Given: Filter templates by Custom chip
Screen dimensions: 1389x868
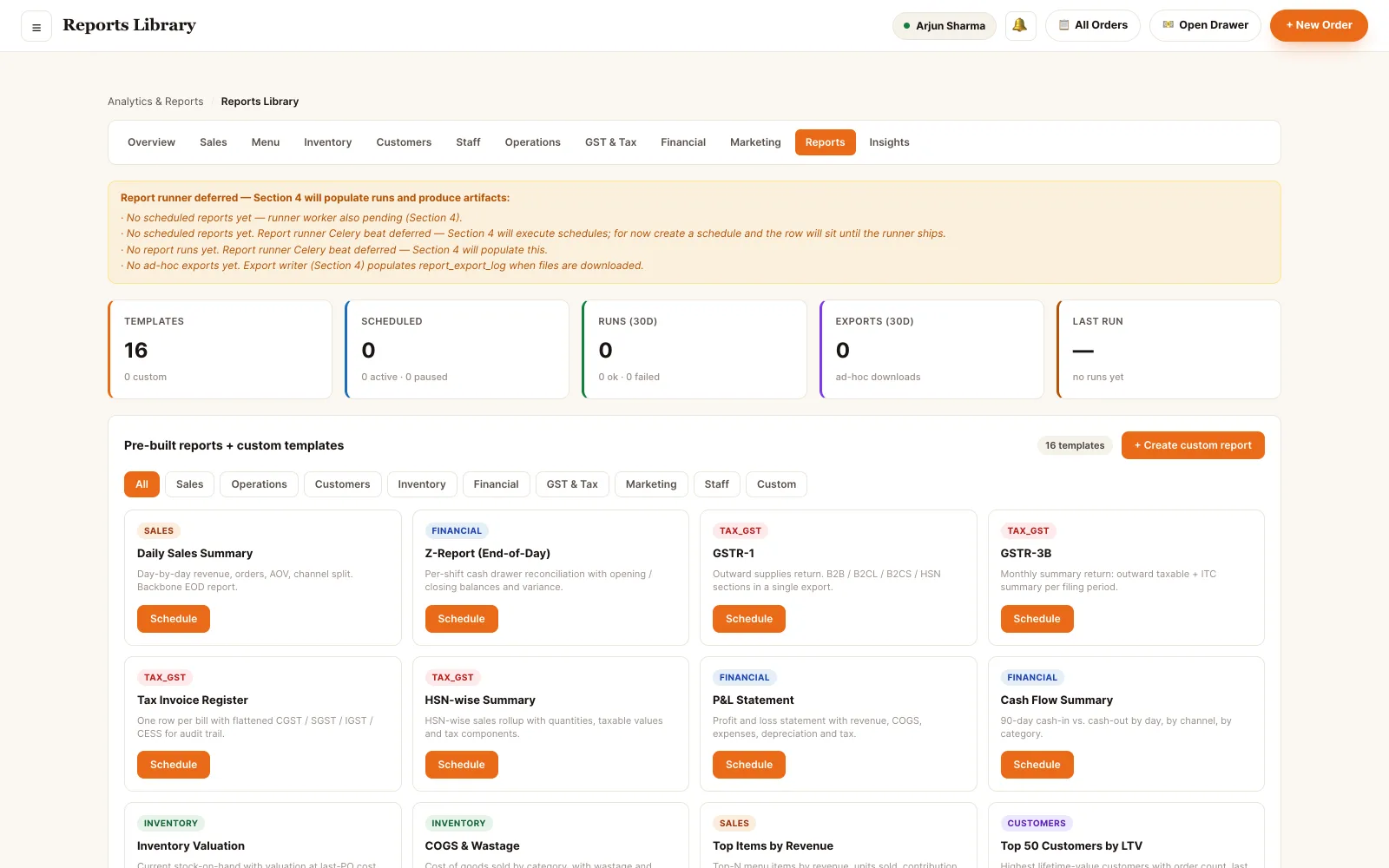Looking at the screenshot, I should (x=776, y=484).
